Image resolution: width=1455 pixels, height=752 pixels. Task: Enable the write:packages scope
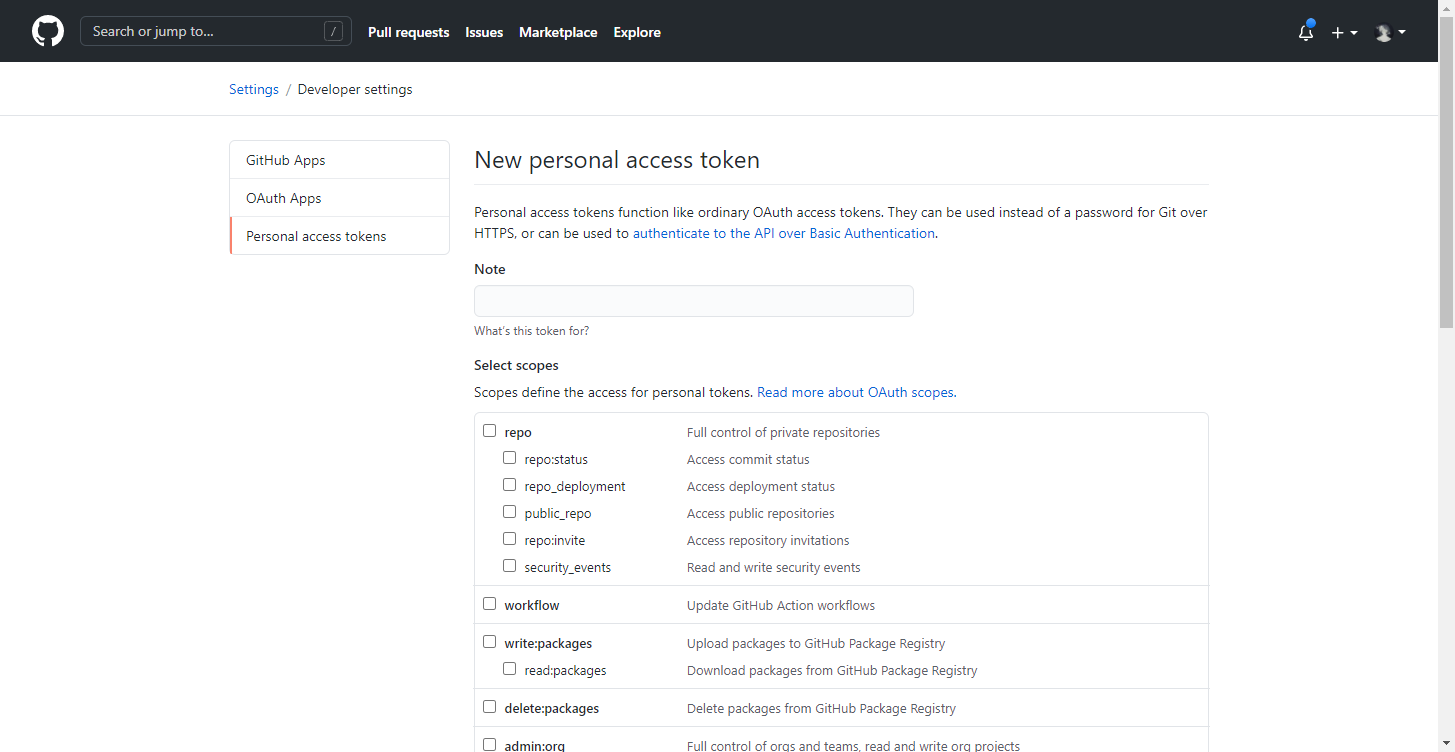(490, 642)
